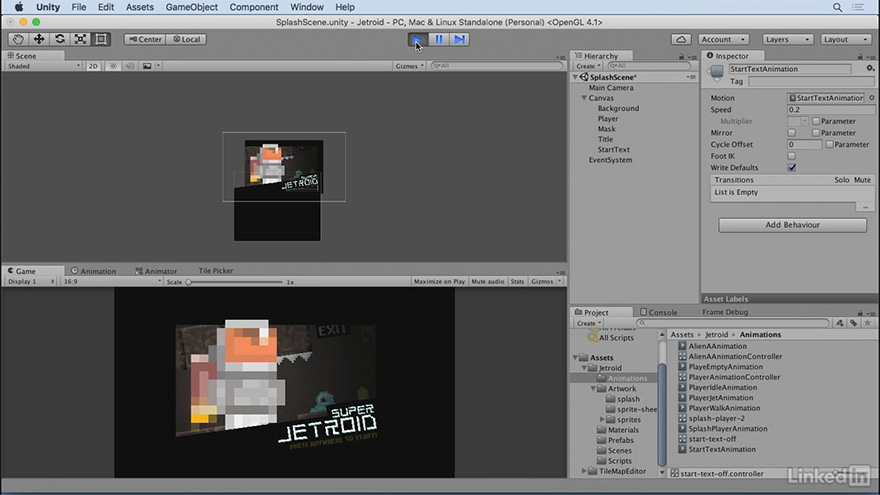
Task: Enable Cycle Offset Parameter checkbox
Action: pos(829,144)
